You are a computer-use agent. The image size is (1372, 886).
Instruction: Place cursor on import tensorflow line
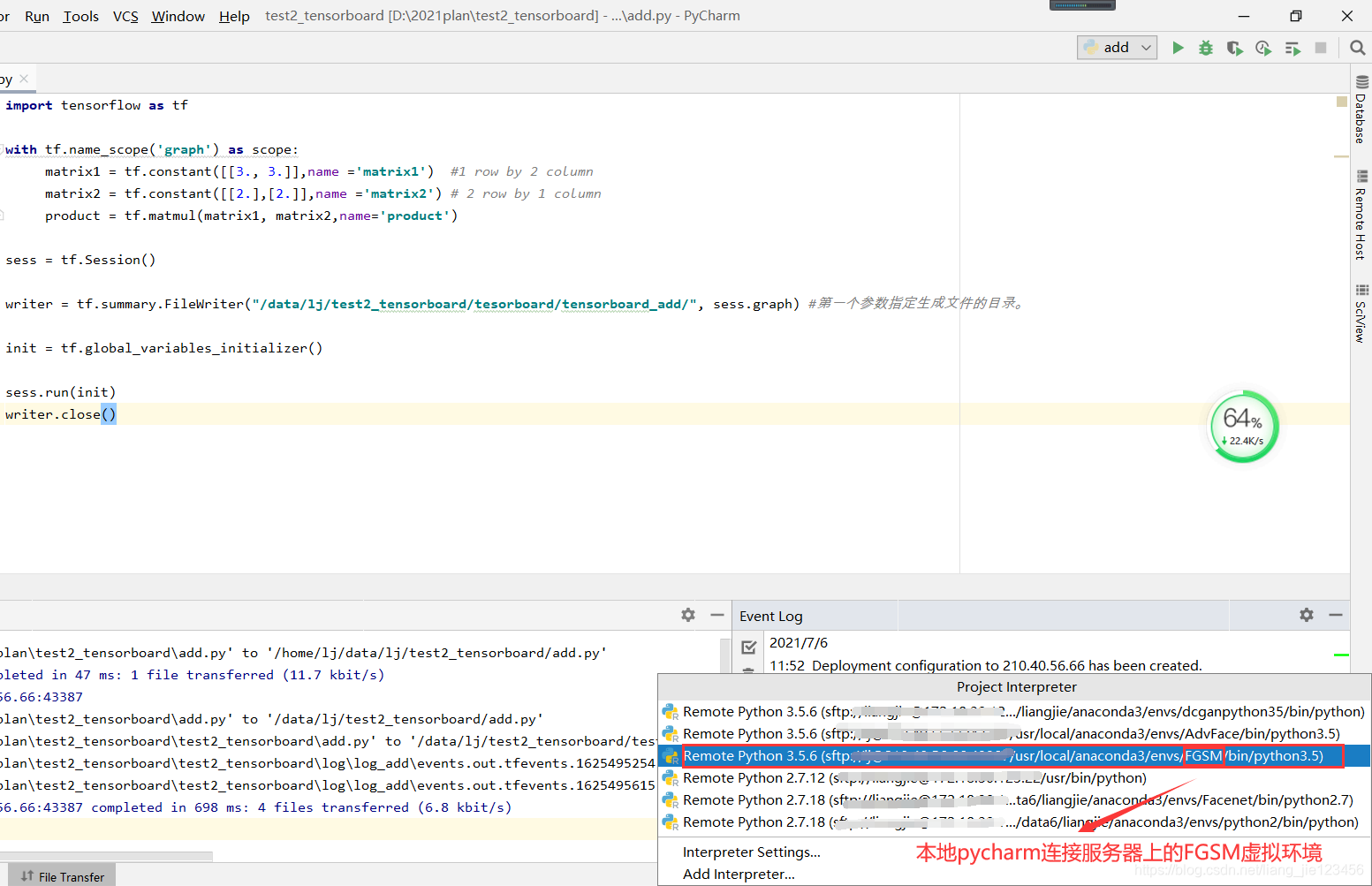(x=96, y=105)
